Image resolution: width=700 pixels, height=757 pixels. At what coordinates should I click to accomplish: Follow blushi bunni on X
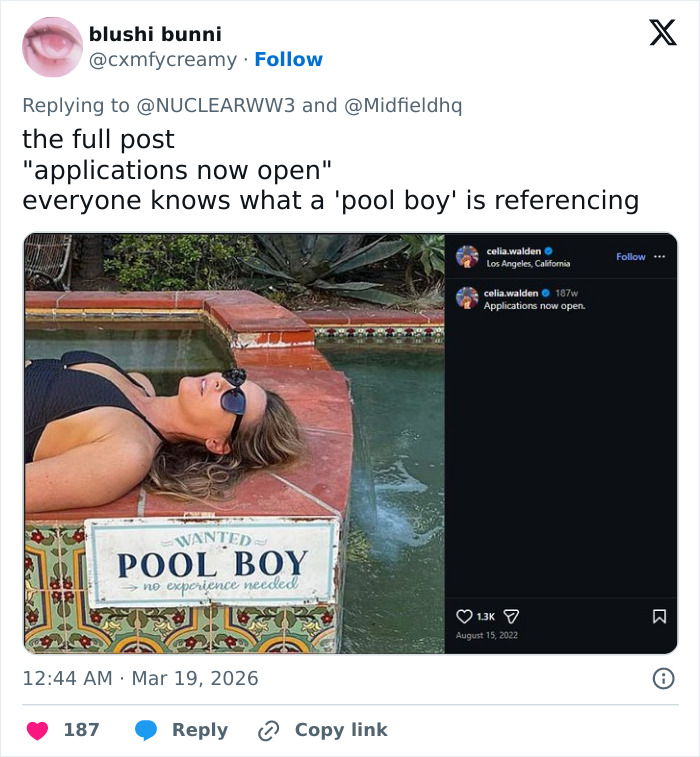point(288,60)
